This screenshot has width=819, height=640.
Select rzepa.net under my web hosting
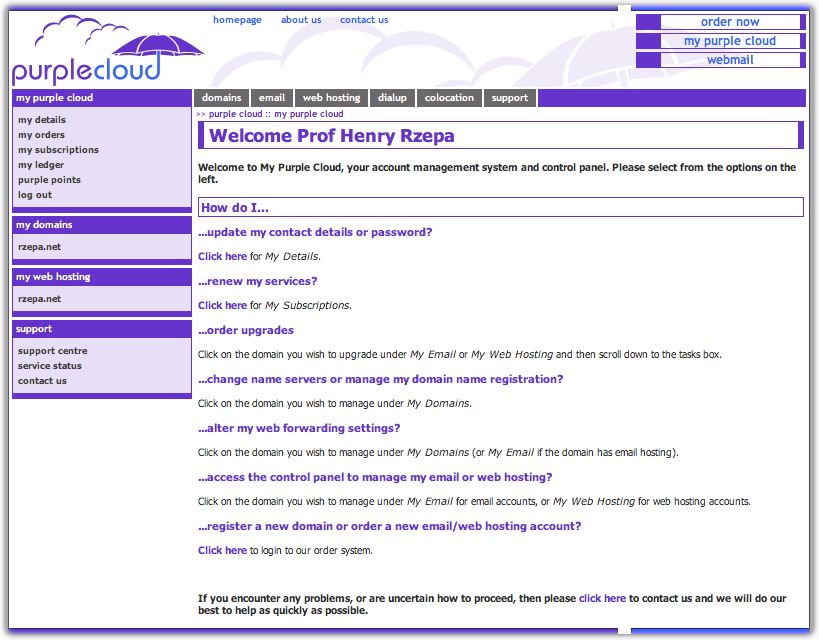[x=39, y=299]
